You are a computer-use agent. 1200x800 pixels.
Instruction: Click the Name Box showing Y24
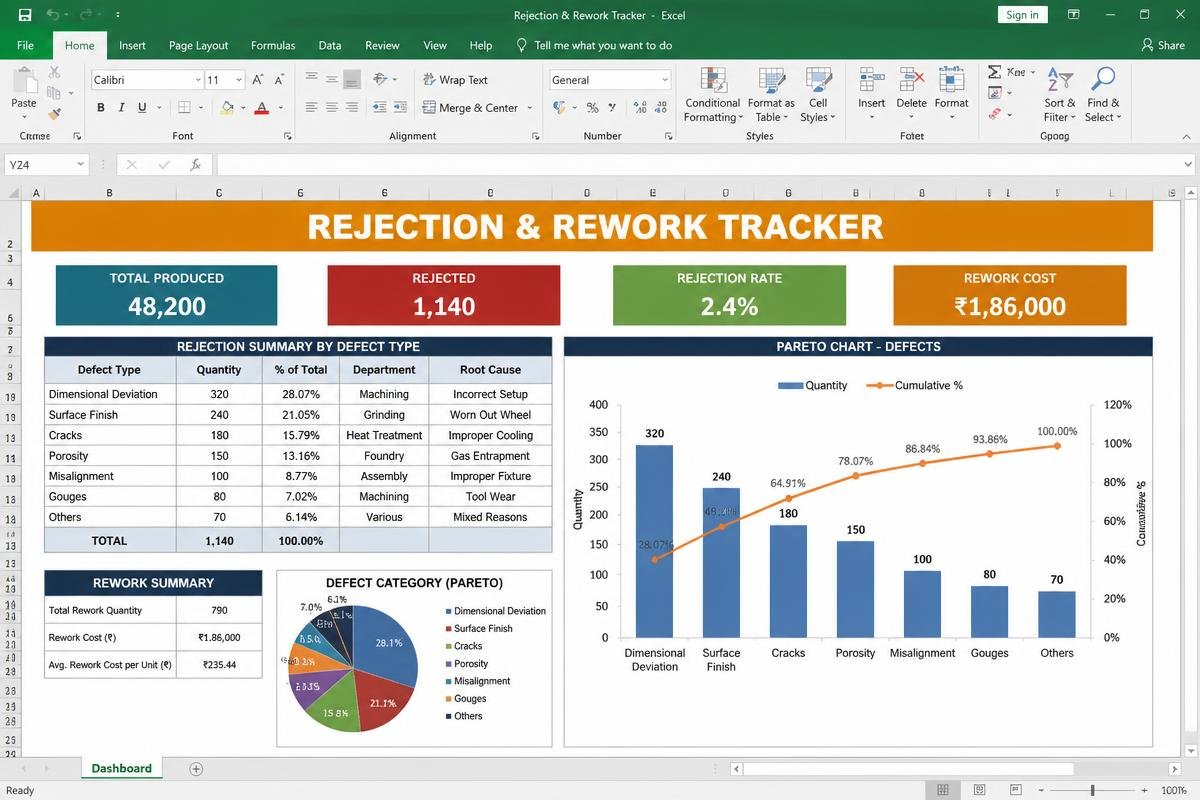(x=47, y=165)
